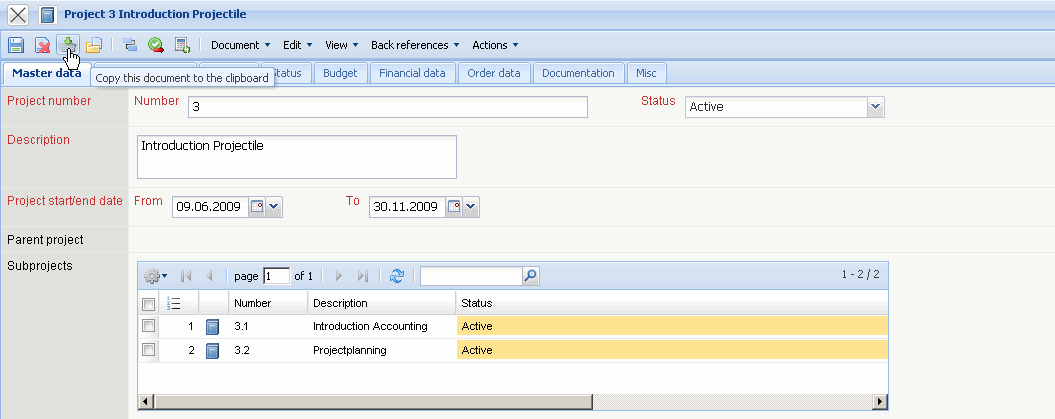Refresh the Subprojects list
Image resolution: width=1055 pixels, height=419 pixels.
pos(397,275)
